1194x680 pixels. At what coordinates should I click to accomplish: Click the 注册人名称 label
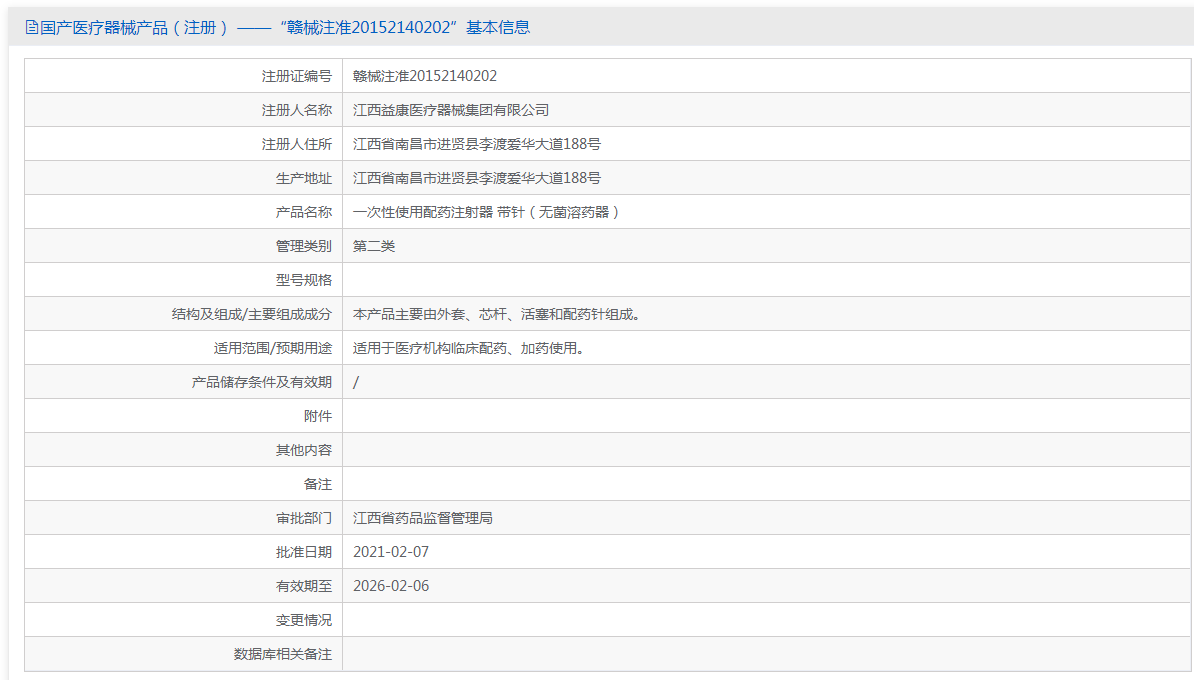coord(297,110)
